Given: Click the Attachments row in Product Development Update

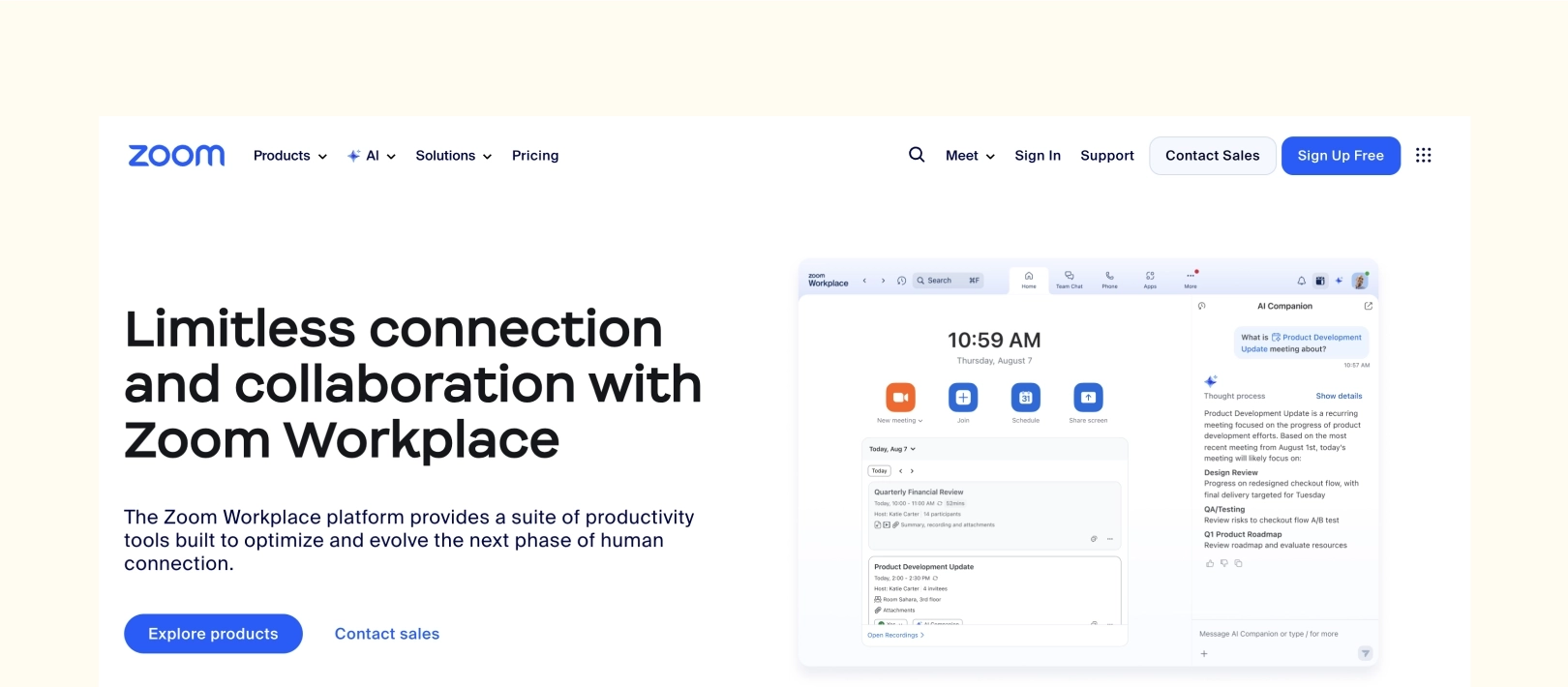Looking at the screenshot, I should coord(894,611).
